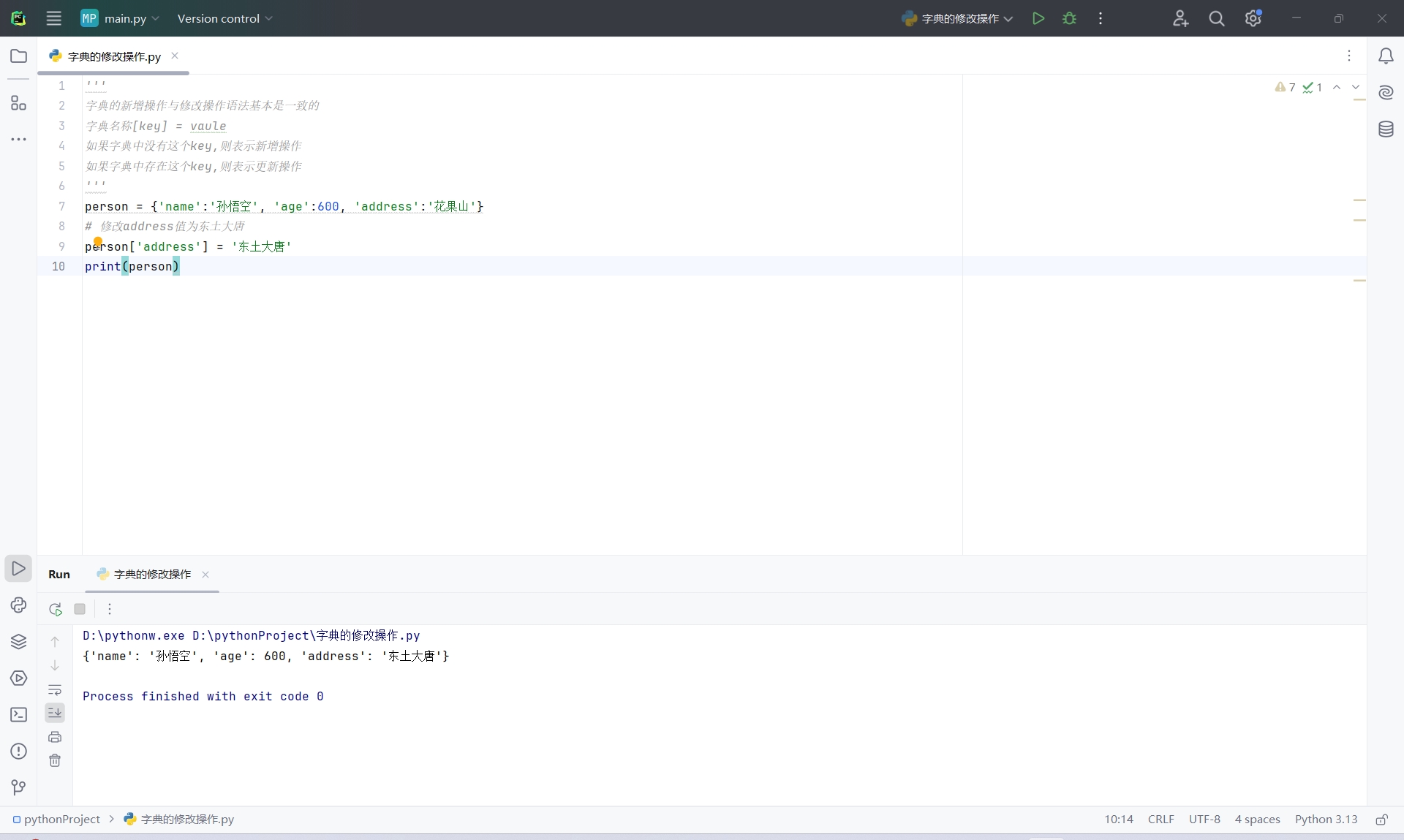1404x840 pixels.
Task: Toggle scroll to end of console
Action: tap(55, 713)
